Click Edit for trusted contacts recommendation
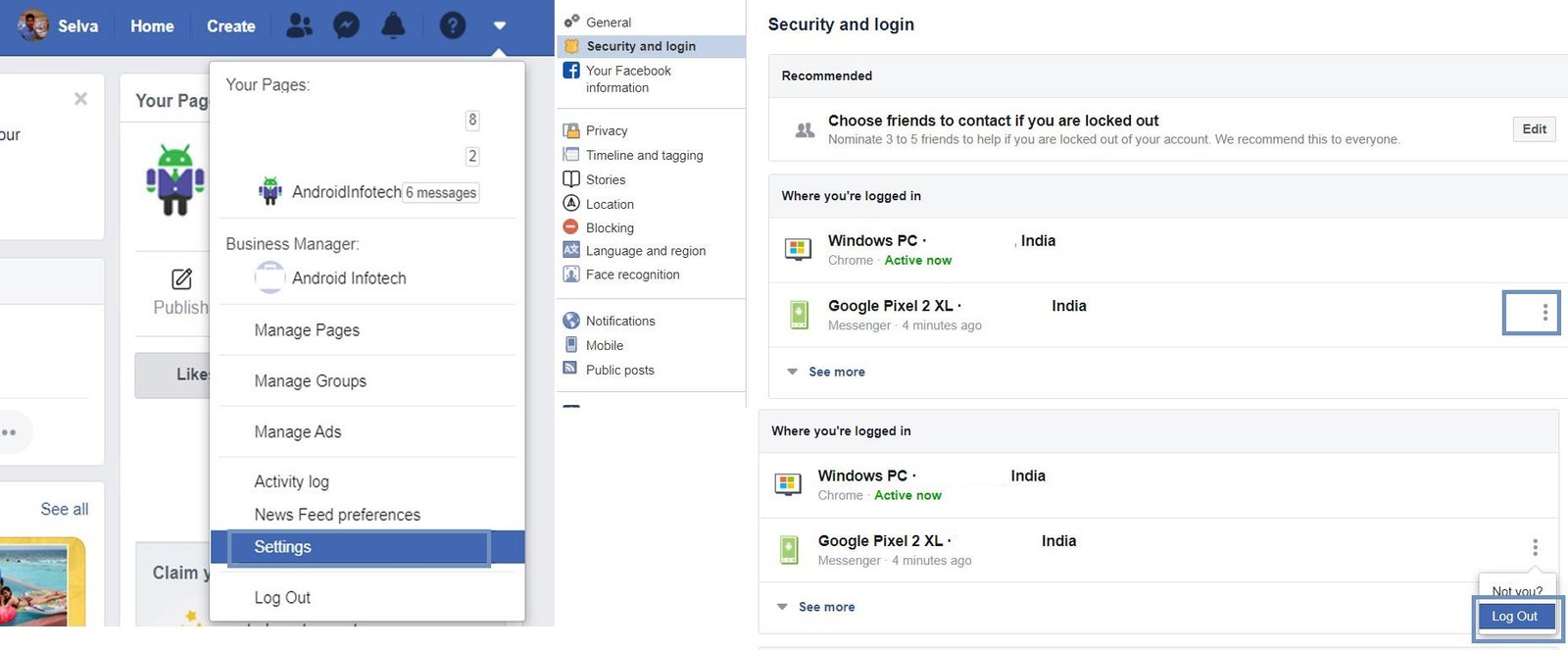1568x650 pixels. (1533, 128)
